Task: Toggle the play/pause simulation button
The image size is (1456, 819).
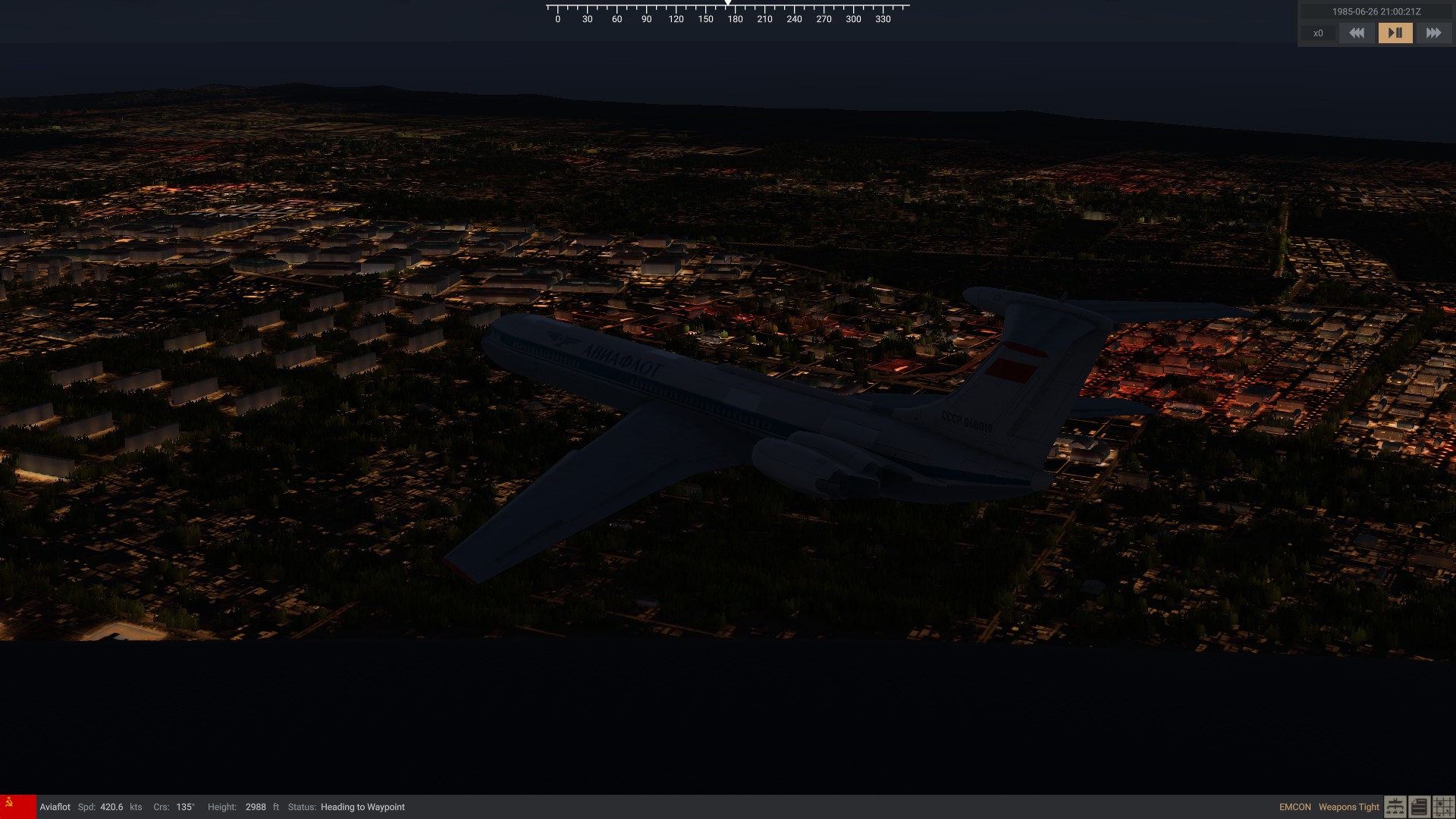Action: 1395,33
